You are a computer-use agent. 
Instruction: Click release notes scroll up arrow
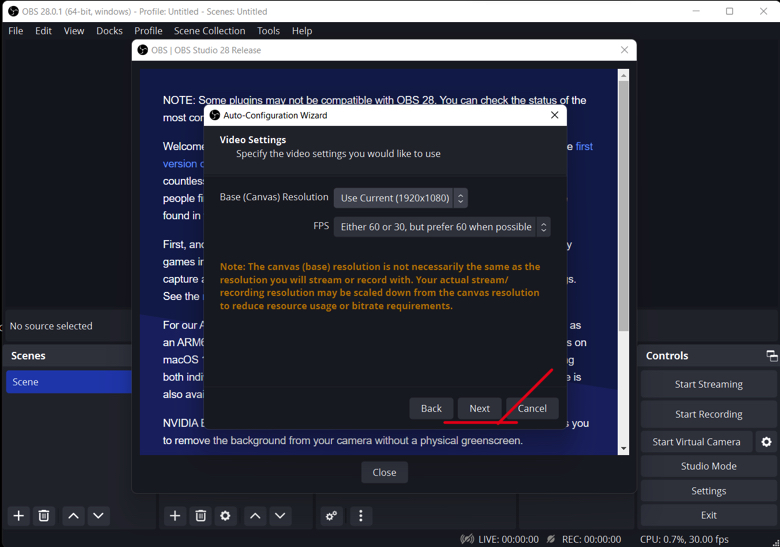click(623, 75)
